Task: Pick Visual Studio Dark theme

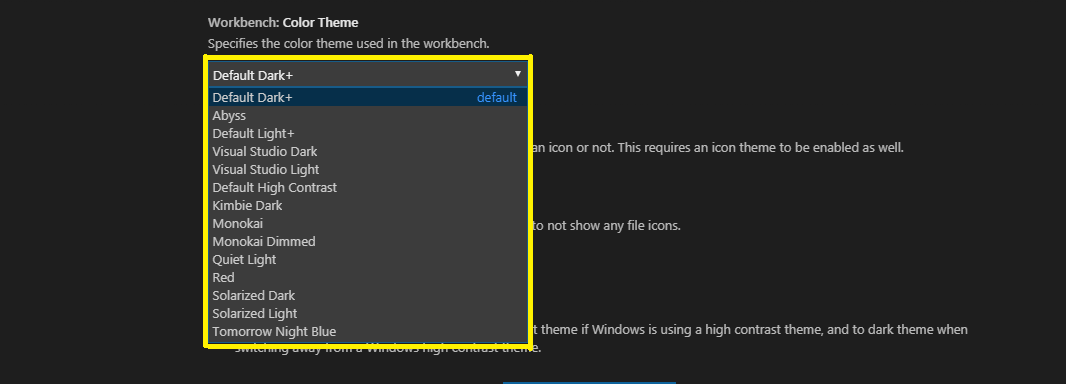Action: tap(367, 152)
